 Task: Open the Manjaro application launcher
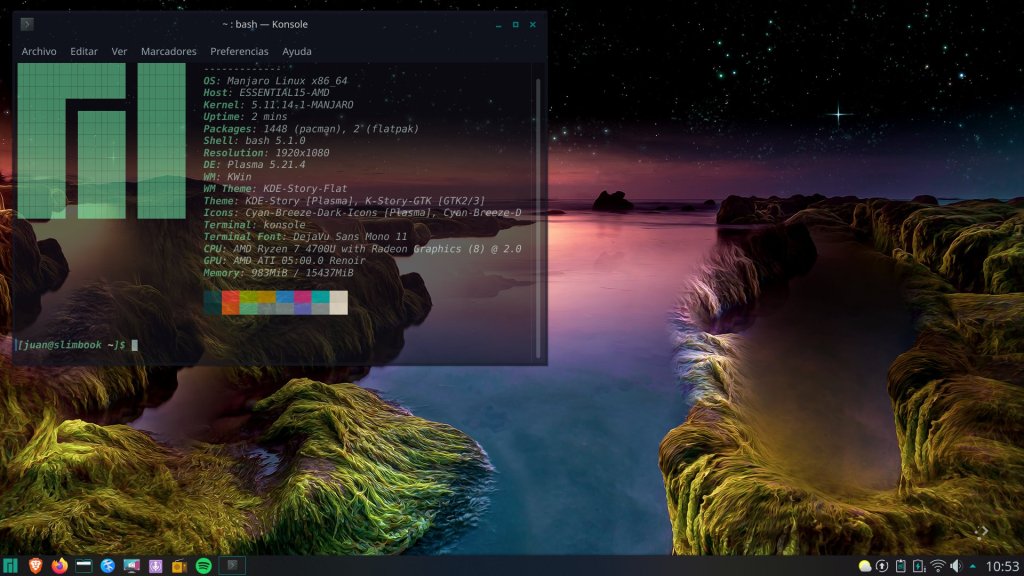[11, 566]
